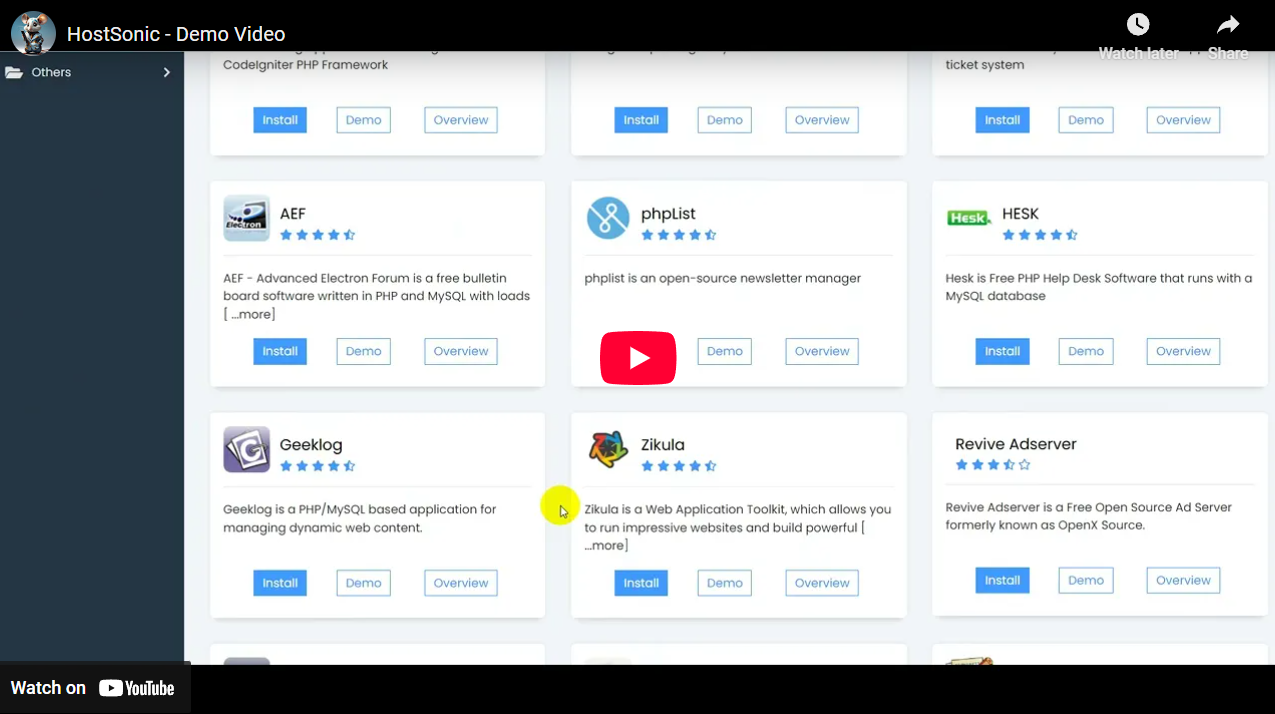The image size is (1275, 714).
Task: View the Revive Adserver Overview
Action: click(x=1184, y=580)
